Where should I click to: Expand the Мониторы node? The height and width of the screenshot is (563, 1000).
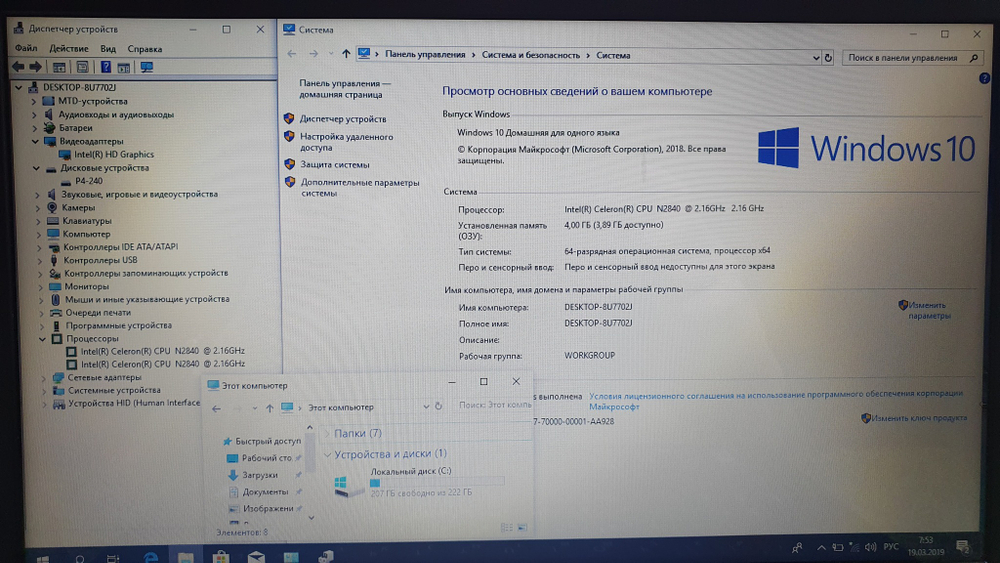pyautogui.click(x=40, y=287)
